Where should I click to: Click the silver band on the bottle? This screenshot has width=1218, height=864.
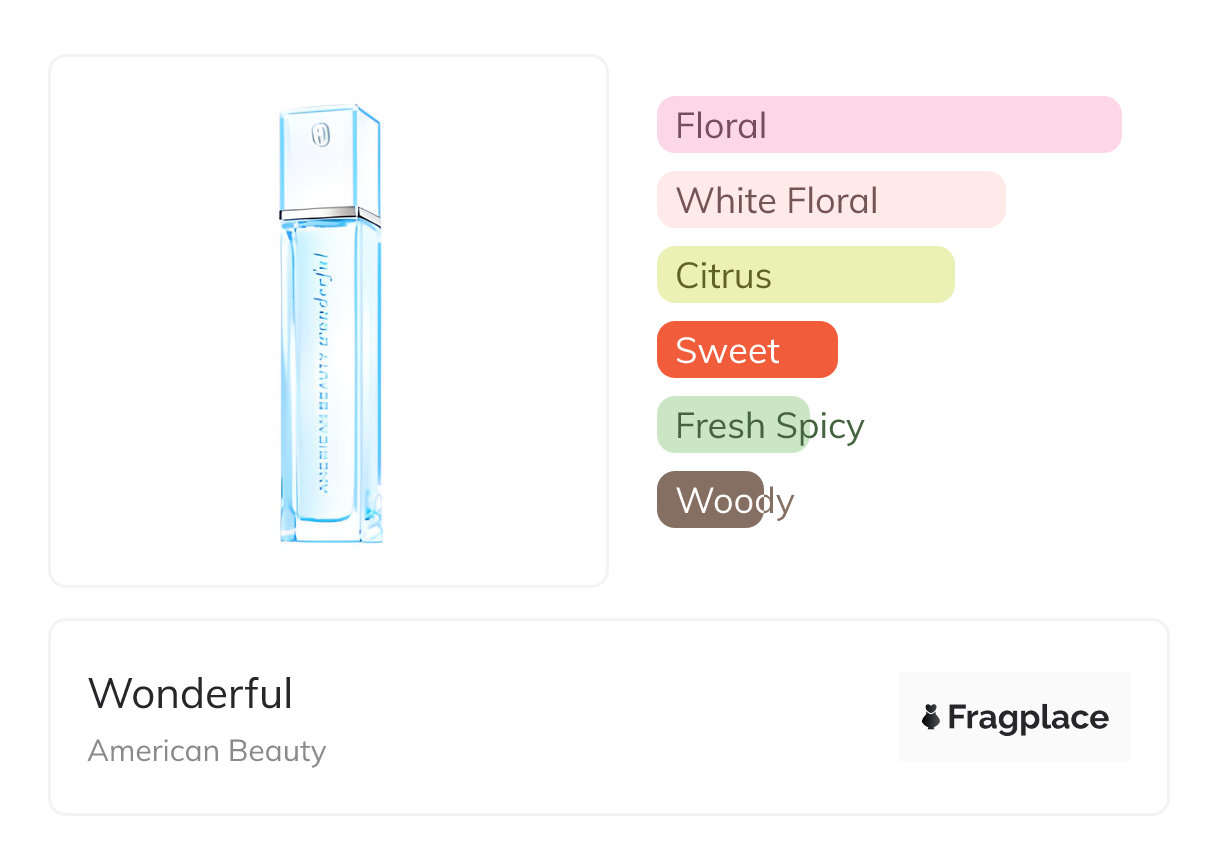coord(330,213)
